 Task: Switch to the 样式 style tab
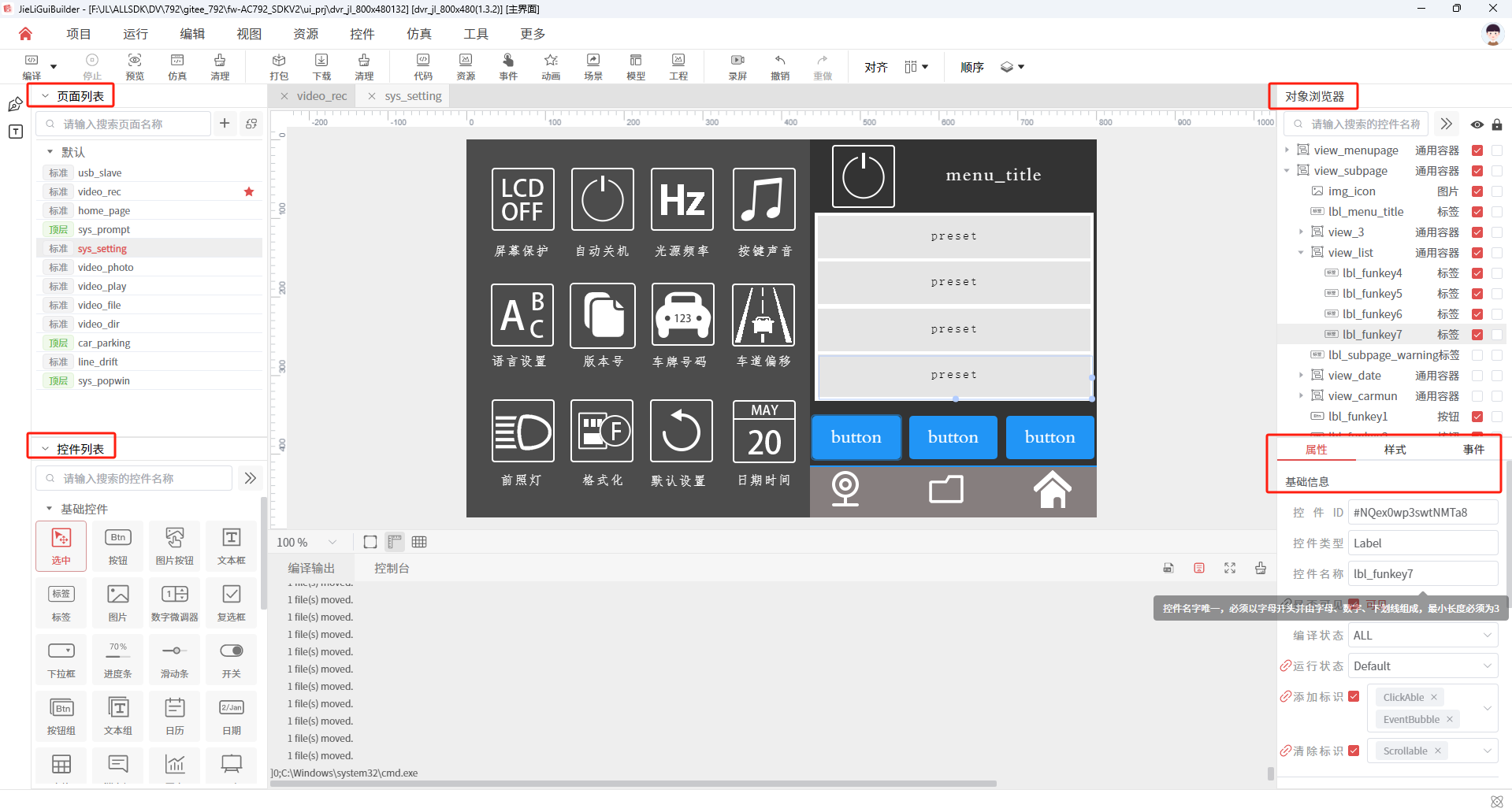1395,450
